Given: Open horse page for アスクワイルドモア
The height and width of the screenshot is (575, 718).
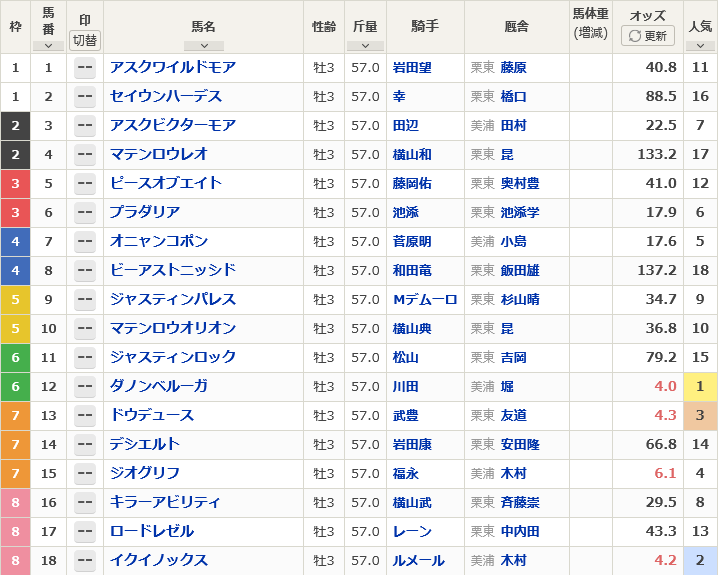Looking at the screenshot, I should [x=173, y=67].
